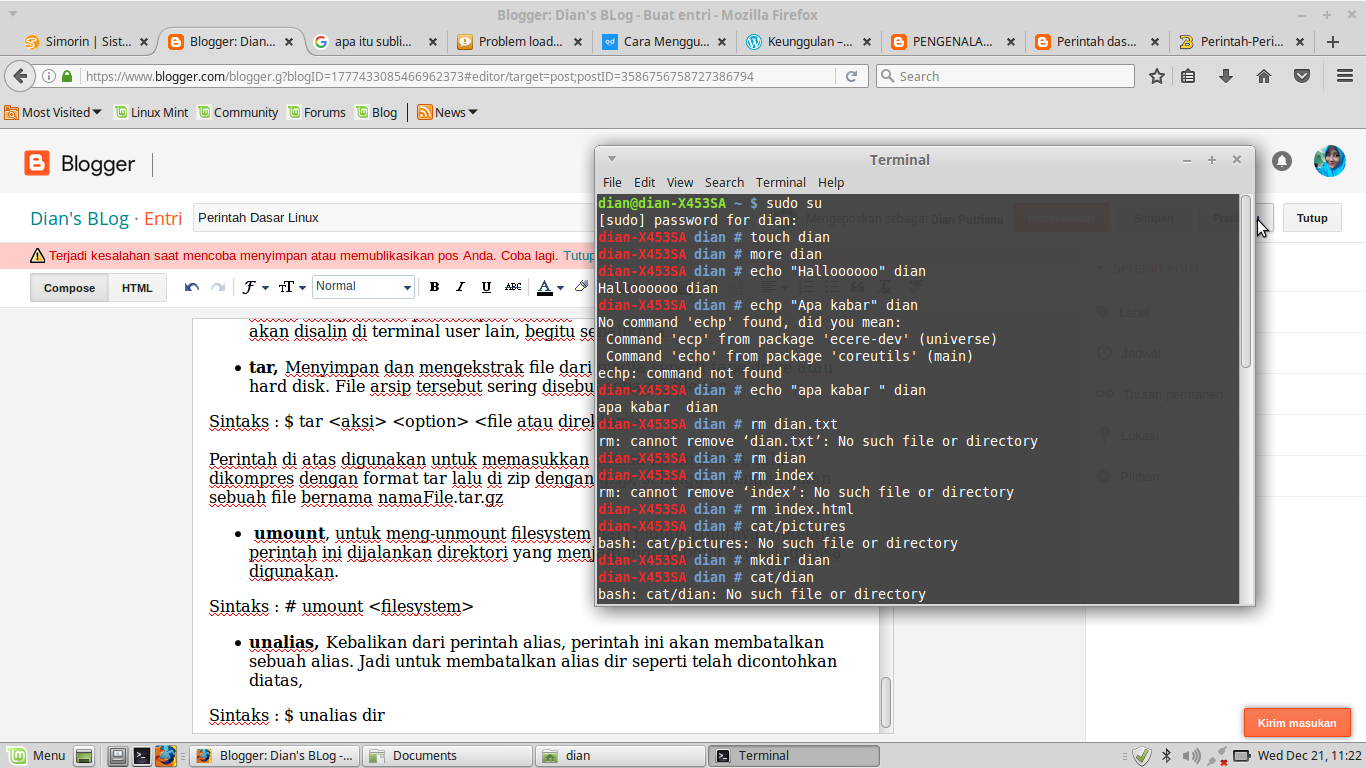Open the Normal paragraph format dropdown
Viewport: 1366px width, 768px height.
(363, 287)
